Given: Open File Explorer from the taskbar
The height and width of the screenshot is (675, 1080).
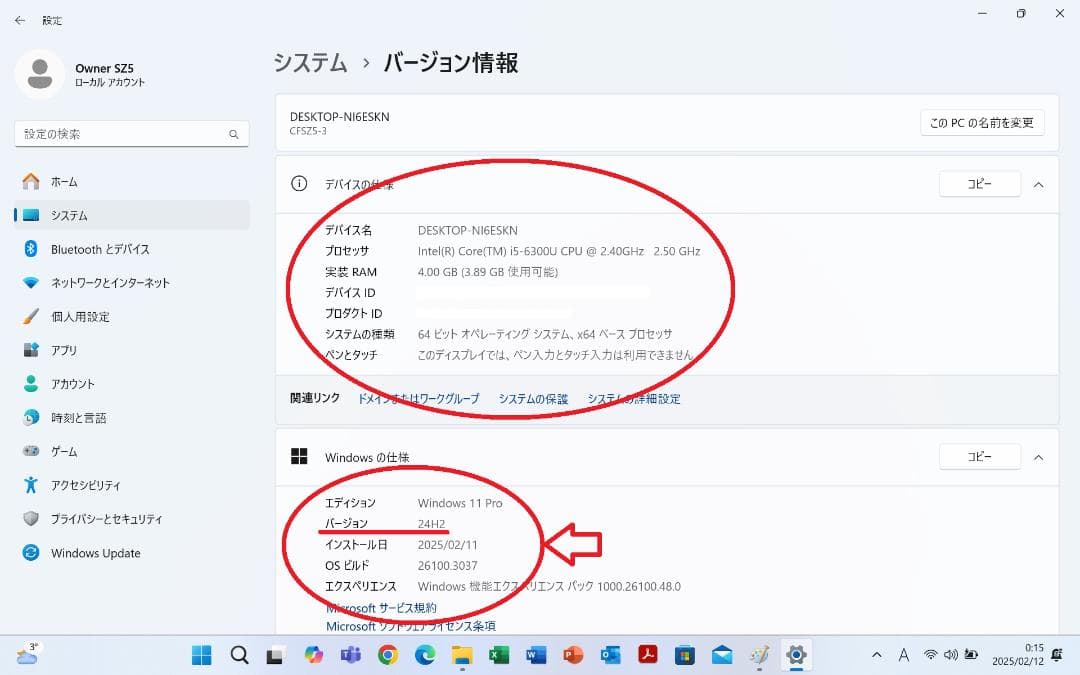Looking at the screenshot, I should click(461, 655).
